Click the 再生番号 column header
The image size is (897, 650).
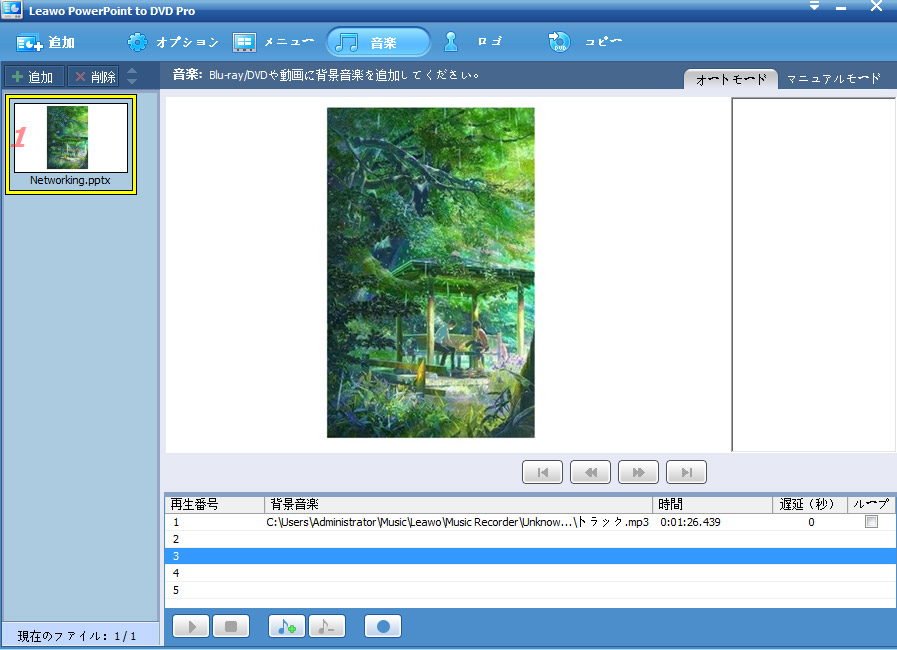[215, 504]
